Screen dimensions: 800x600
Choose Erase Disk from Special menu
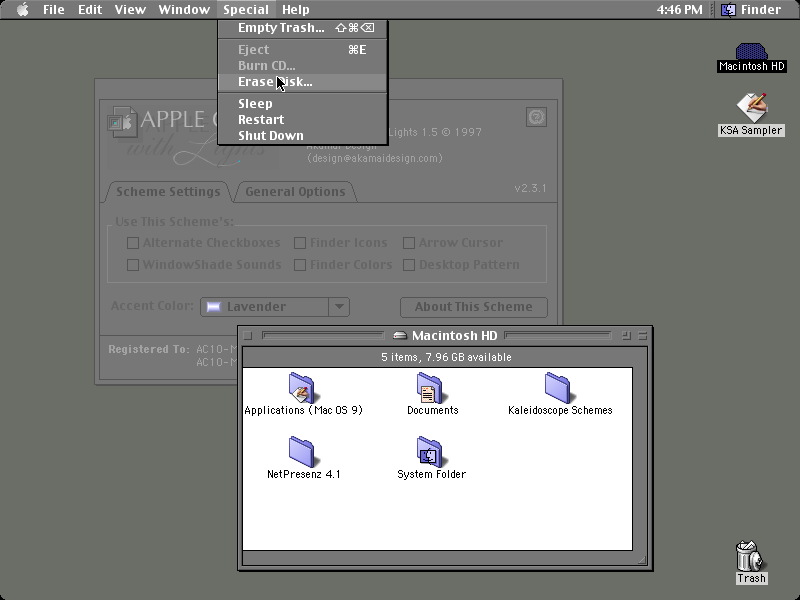click(303, 82)
